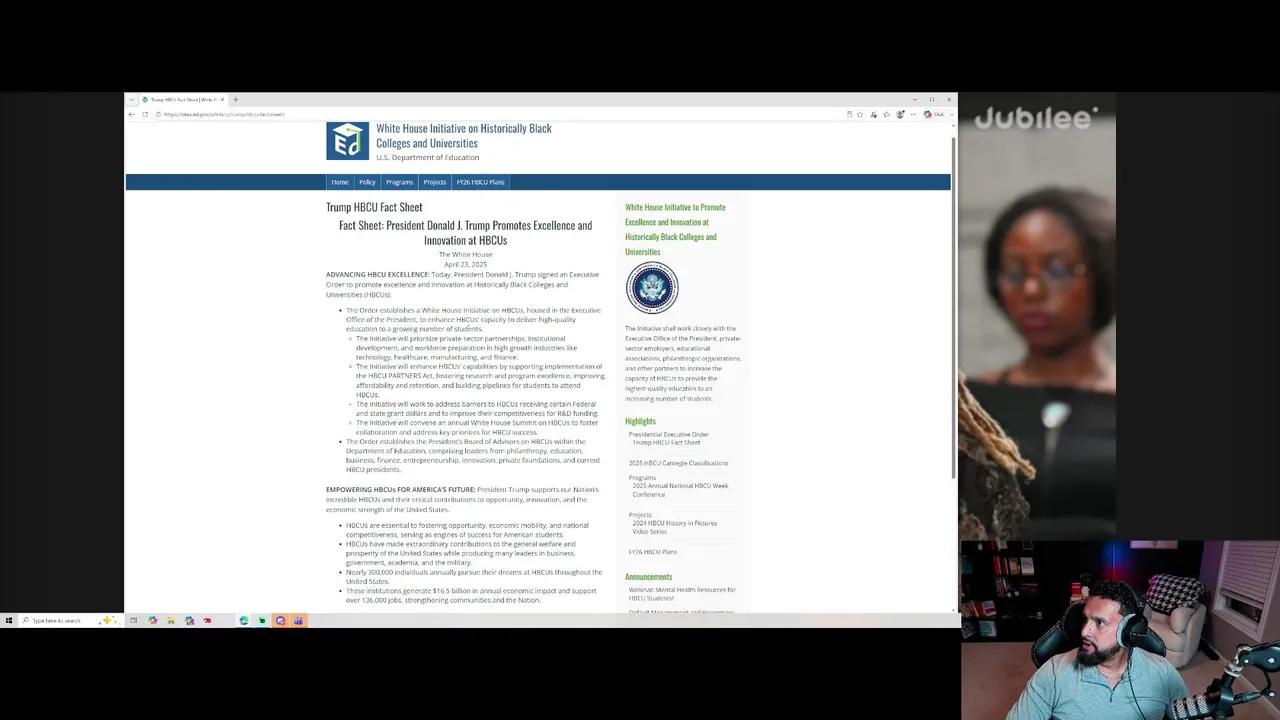Open Task View on the taskbar
Image resolution: width=1280 pixels, height=720 pixels.
pos(133,621)
